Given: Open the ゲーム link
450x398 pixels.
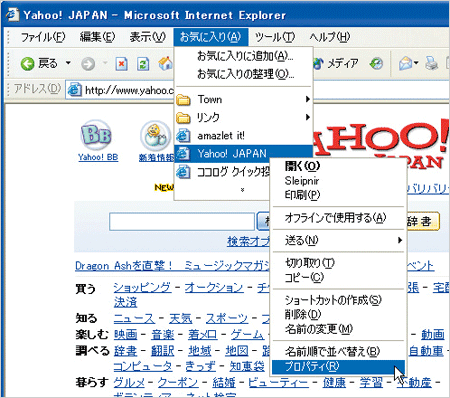Looking at the screenshot, I should click(x=248, y=334).
